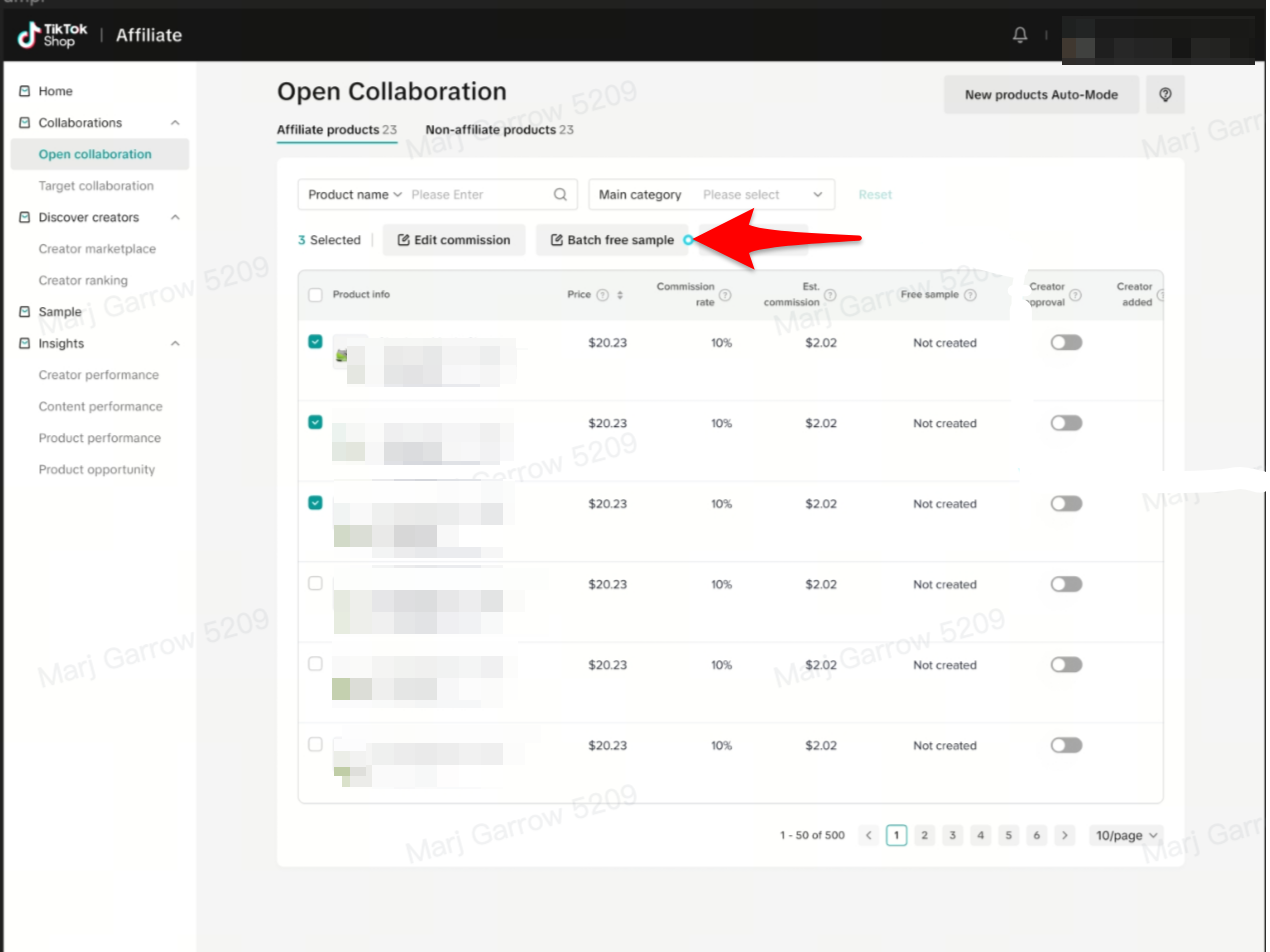
Task: Uncheck the first product row checkbox
Action: click(316, 342)
